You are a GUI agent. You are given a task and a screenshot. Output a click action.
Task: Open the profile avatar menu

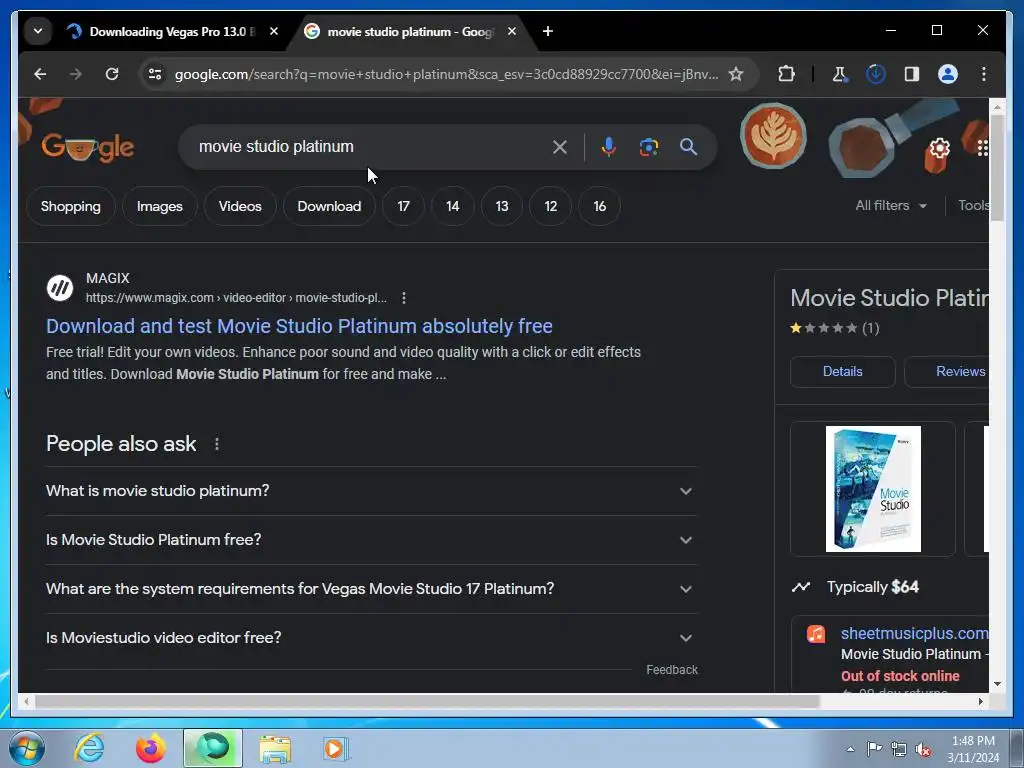pos(948,74)
